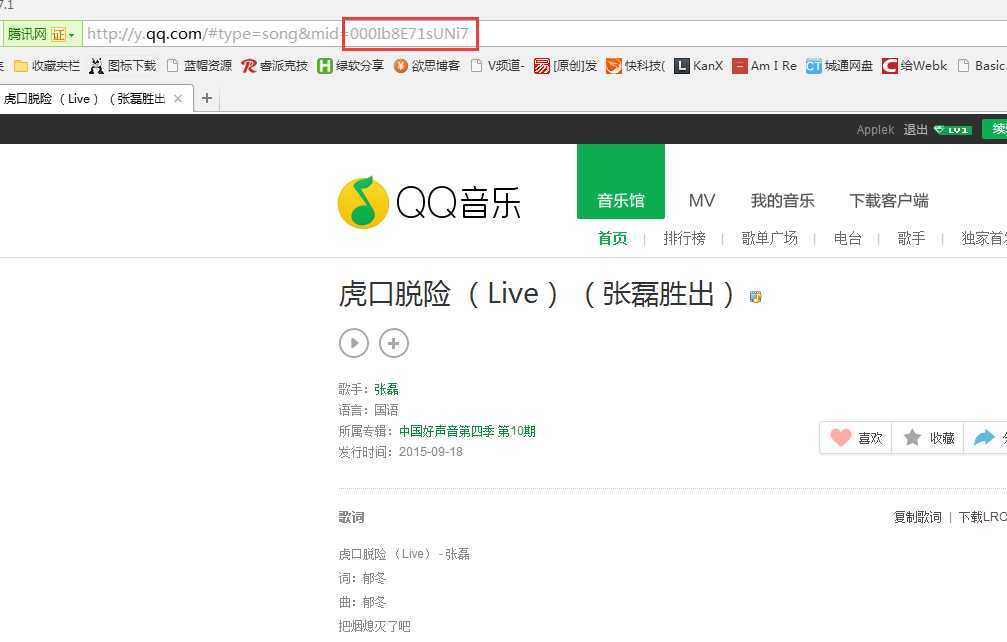Open the 腾讯网 site certificate dropdown
The height and width of the screenshot is (642, 1007).
(x=41, y=34)
